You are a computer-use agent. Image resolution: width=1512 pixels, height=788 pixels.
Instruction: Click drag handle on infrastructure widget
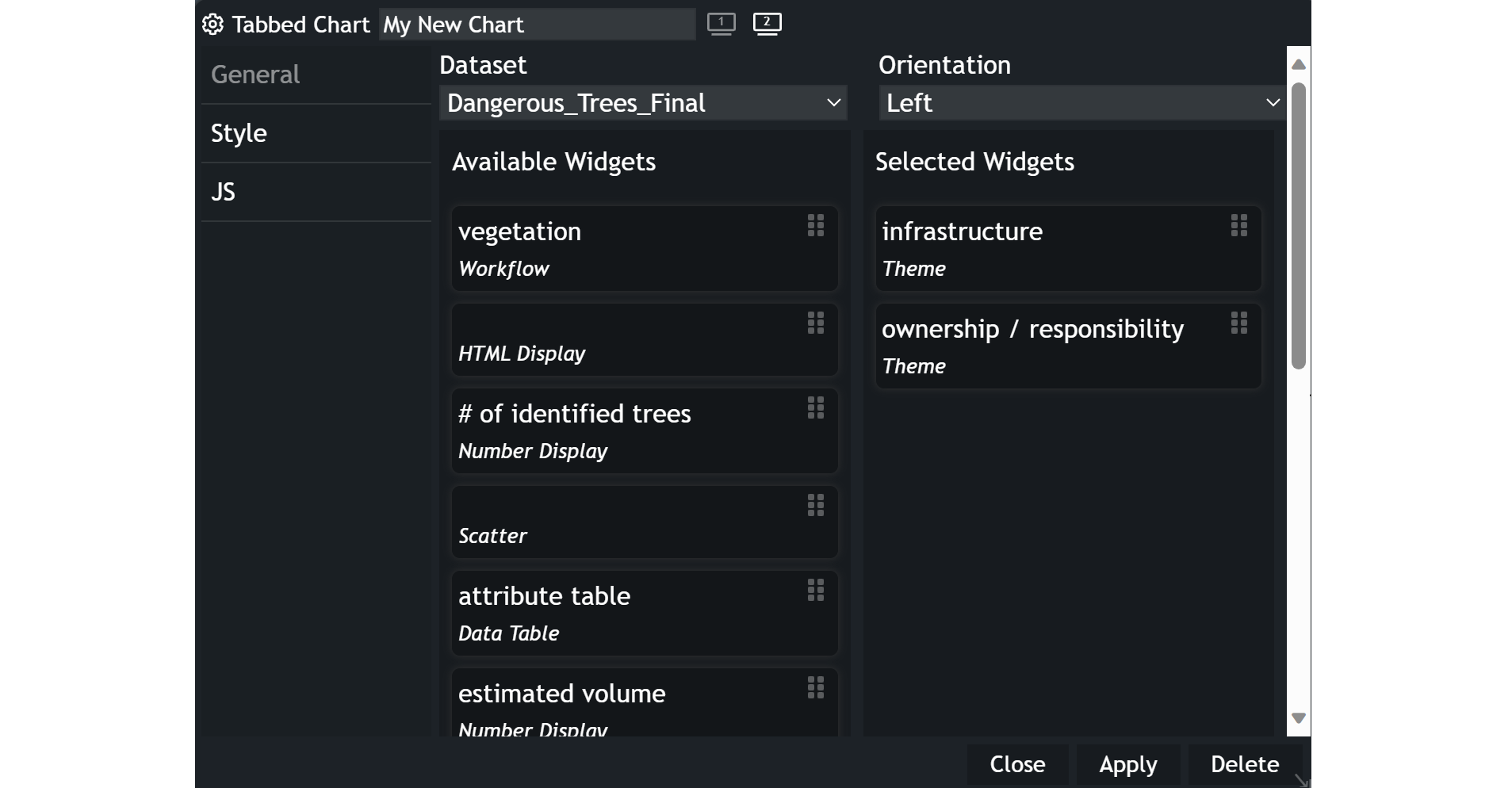coord(1239,226)
